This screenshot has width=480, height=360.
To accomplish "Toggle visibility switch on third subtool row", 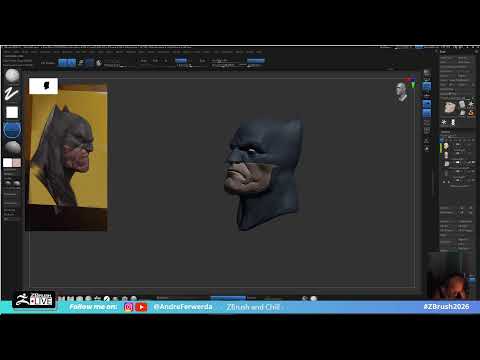I will 458,163.
